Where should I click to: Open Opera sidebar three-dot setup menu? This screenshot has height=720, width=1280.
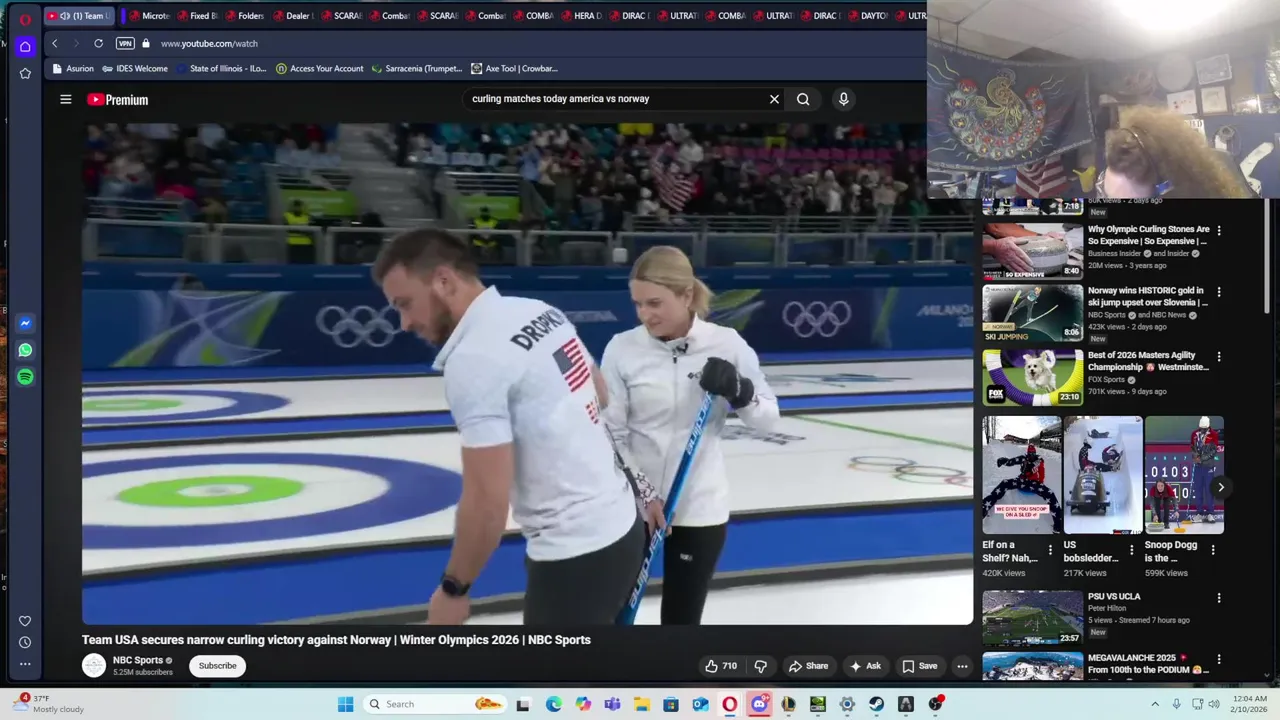tap(25, 663)
